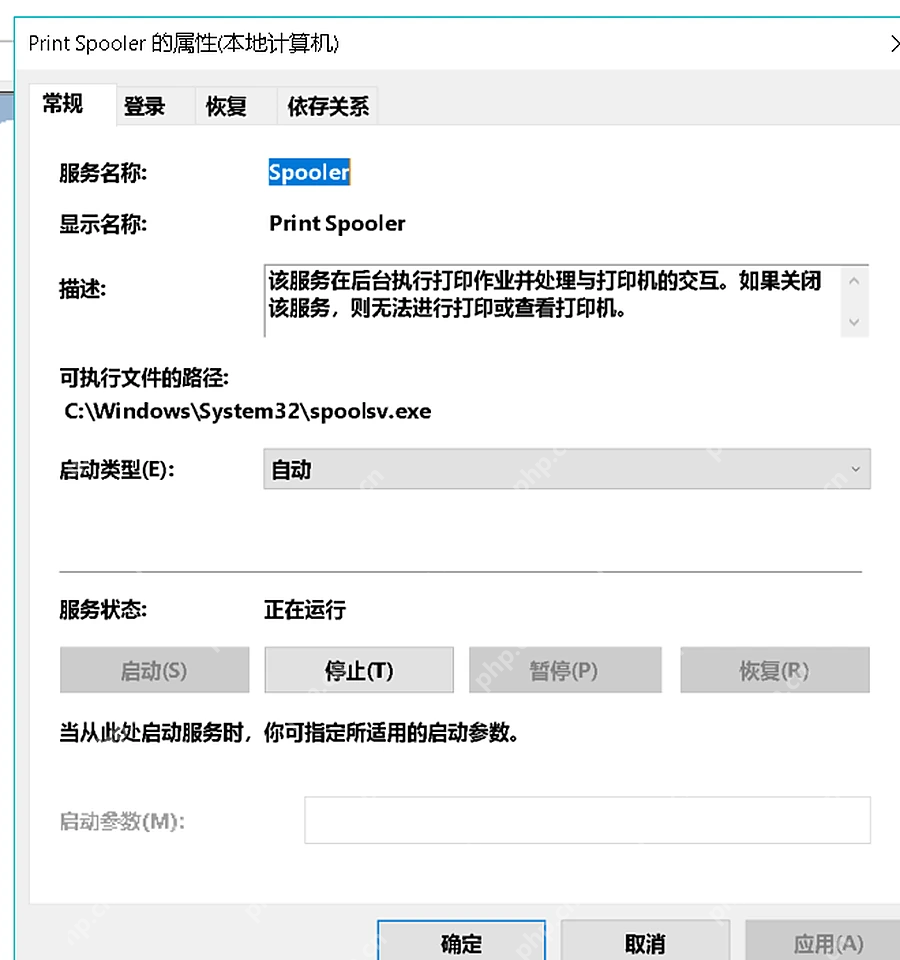Select the highlighted Spooler service name text
The width and height of the screenshot is (900, 960).
coord(309,172)
